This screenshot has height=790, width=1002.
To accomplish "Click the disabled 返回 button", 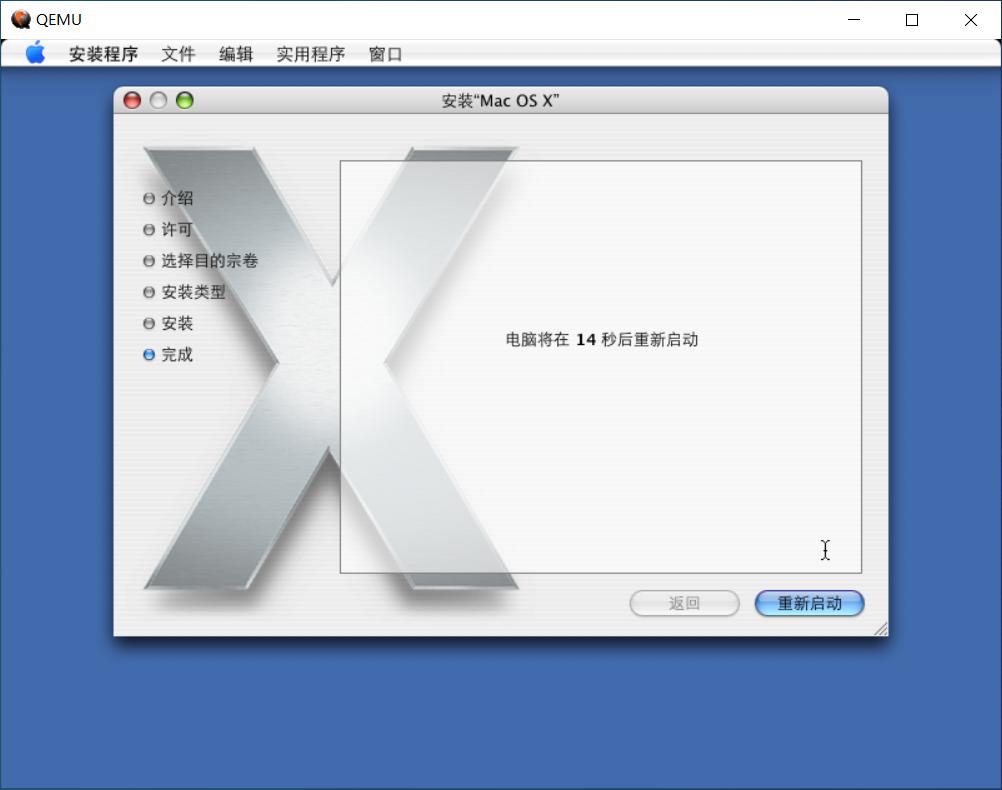I will click(684, 603).
